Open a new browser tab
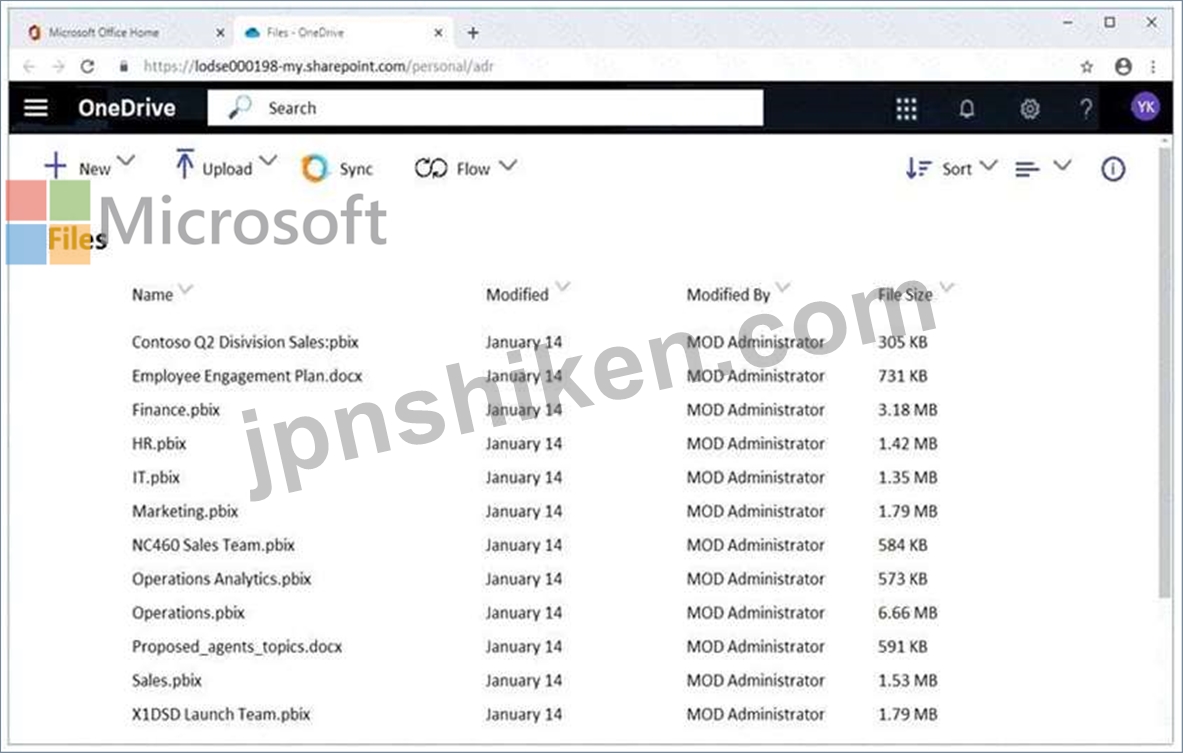Screen dimensions: 1183x753 [473, 32]
